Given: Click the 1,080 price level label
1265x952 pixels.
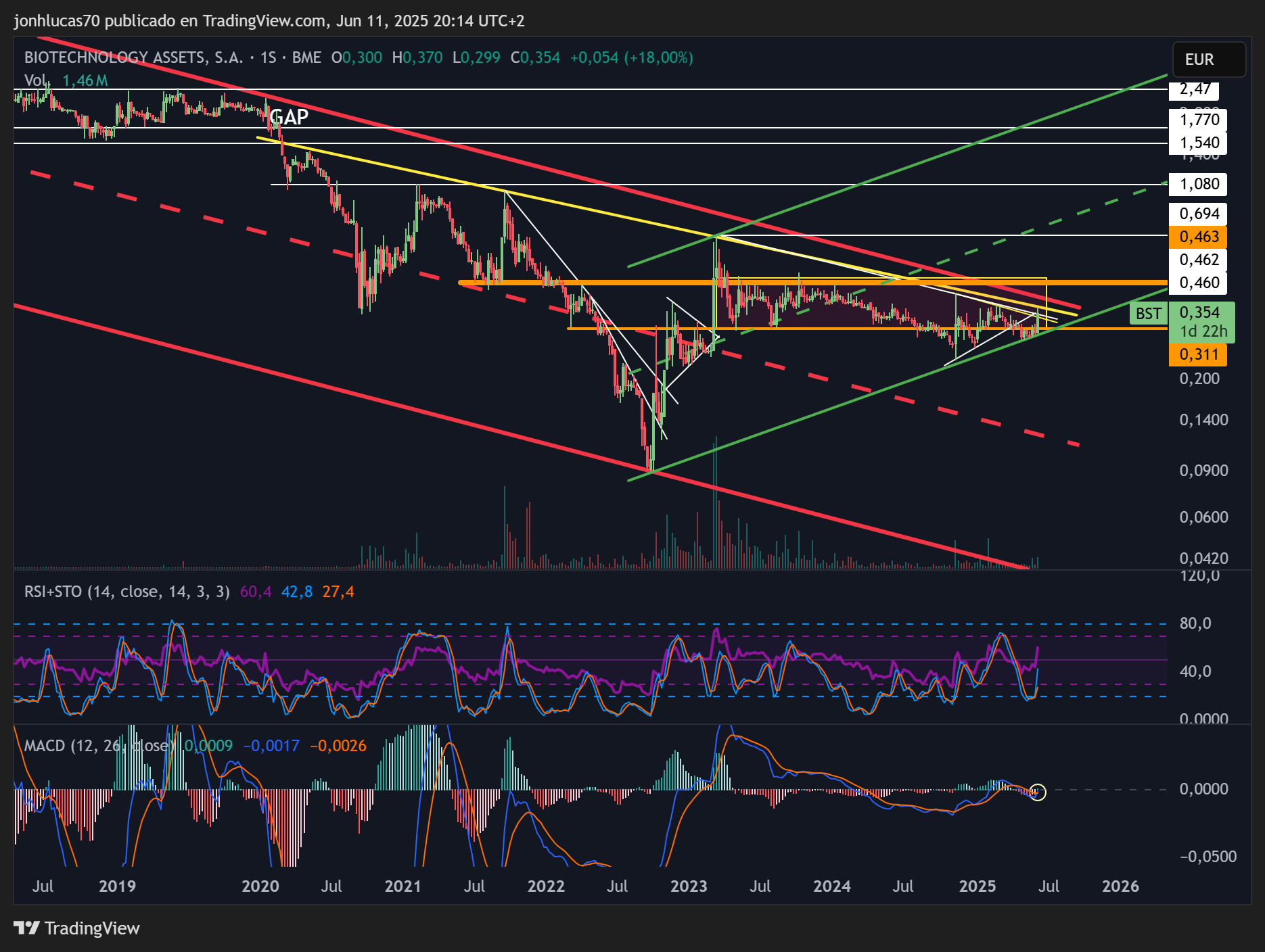Looking at the screenshot, I should click(x=1198, y=184).
